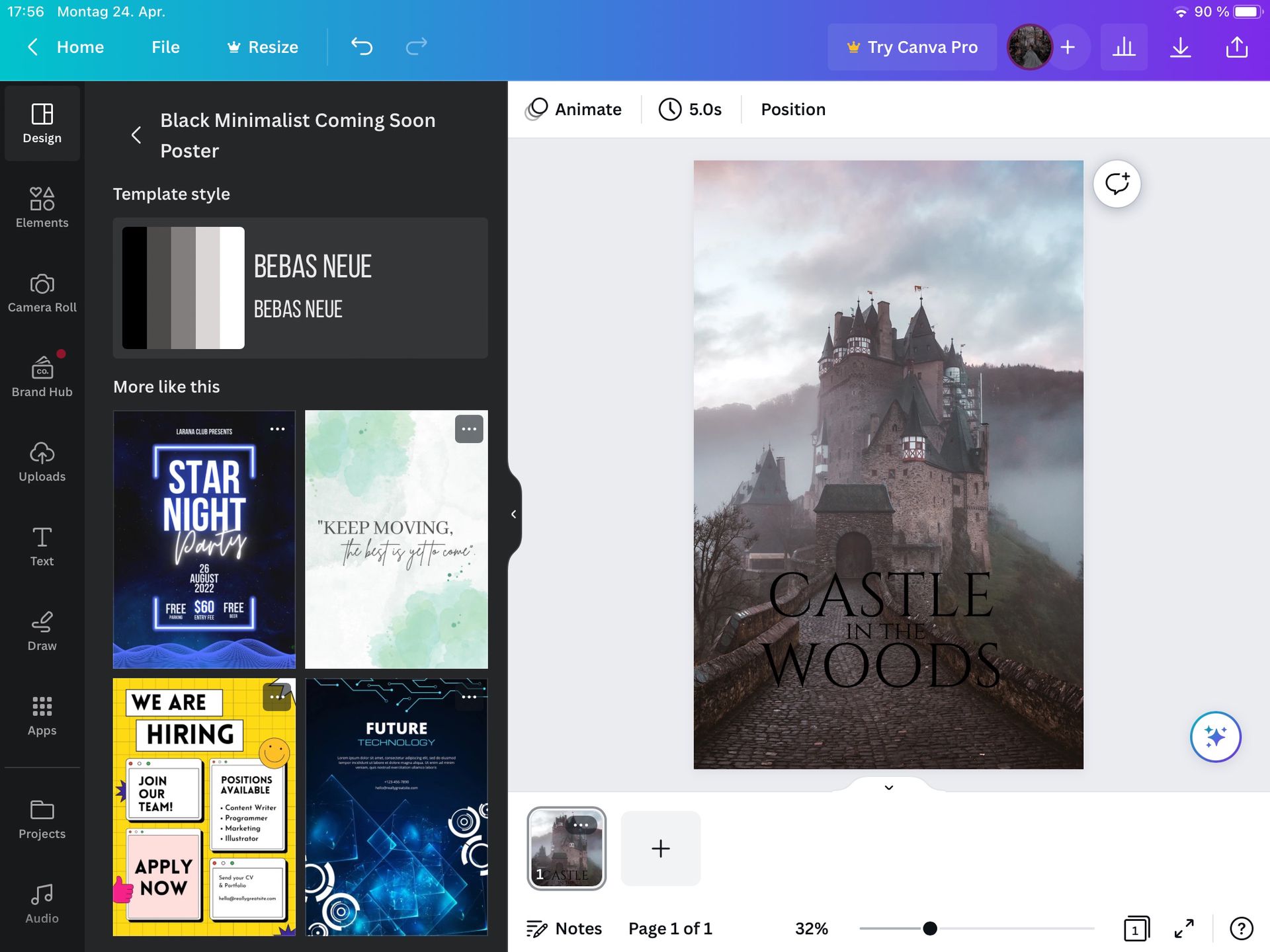The image size is (1270, 952).
Task: Open the Text panel
Action: pyautogui.click(x=42, y=546)
